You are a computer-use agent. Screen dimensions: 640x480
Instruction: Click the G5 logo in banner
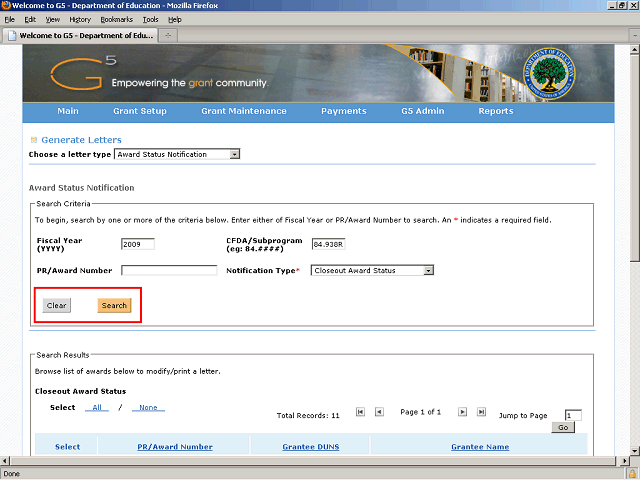(83, 72)
